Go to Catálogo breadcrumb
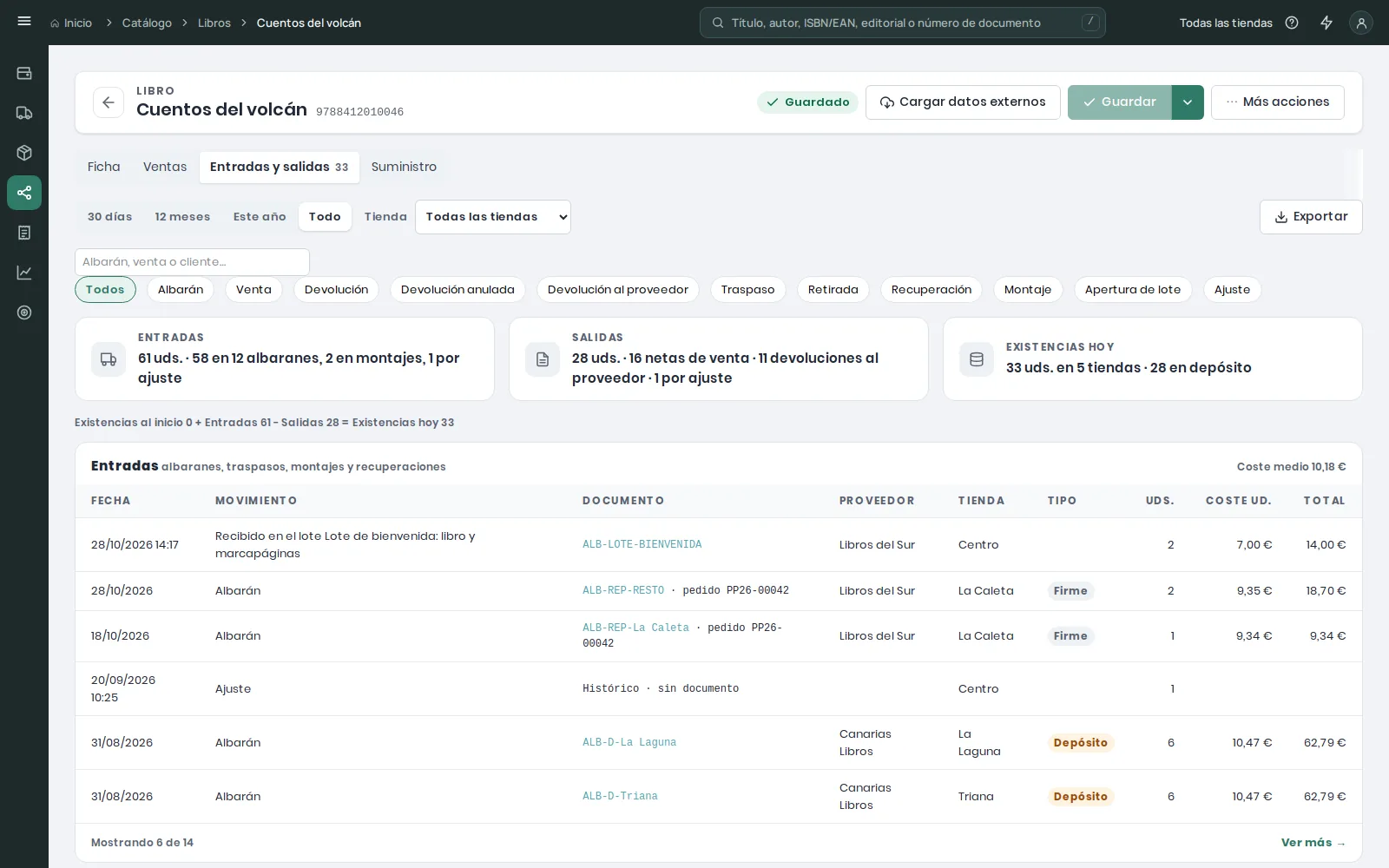The image size is (1389, 868). [x=147, y=23]
